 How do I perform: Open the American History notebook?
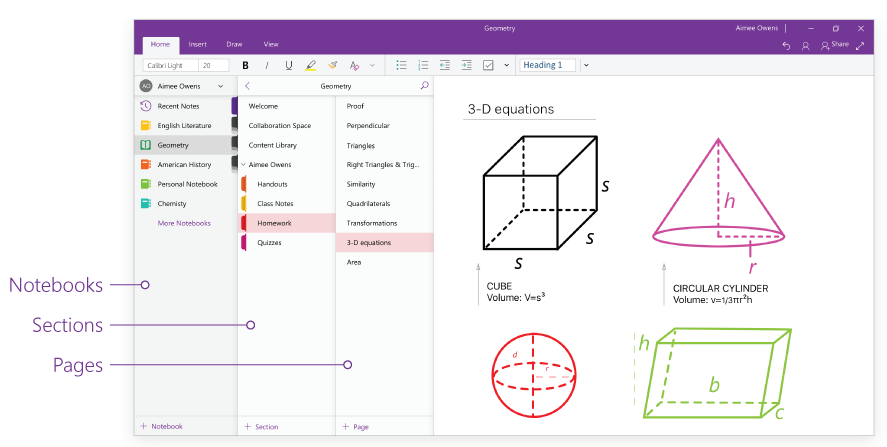186,165
